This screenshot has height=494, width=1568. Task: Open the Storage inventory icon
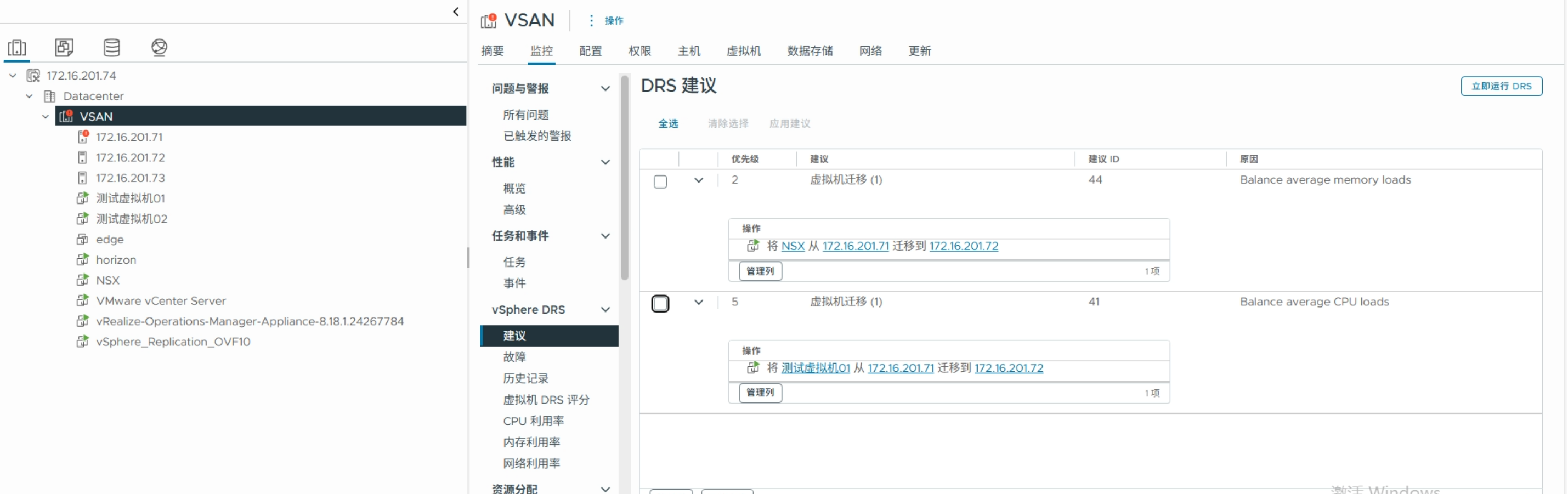pyautogui.click(x=111, y=48)
